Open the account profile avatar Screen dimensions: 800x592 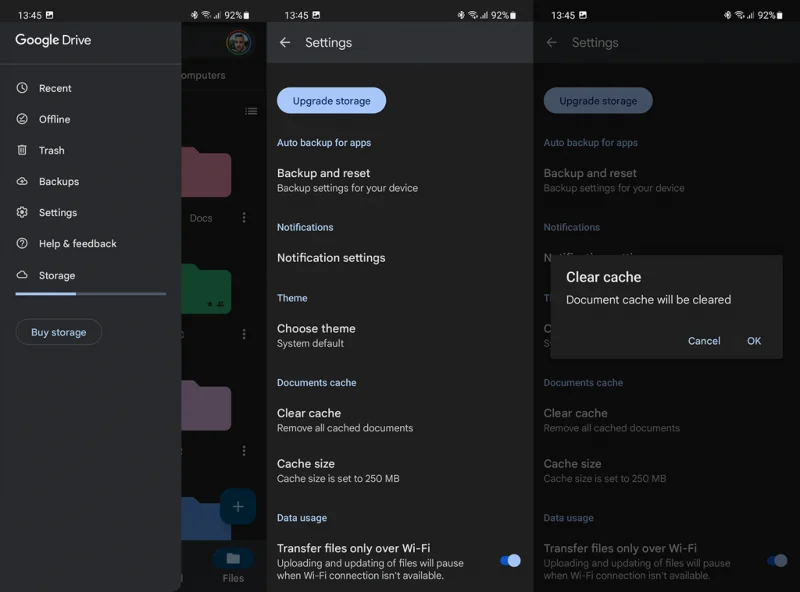[x=239, y=42]
